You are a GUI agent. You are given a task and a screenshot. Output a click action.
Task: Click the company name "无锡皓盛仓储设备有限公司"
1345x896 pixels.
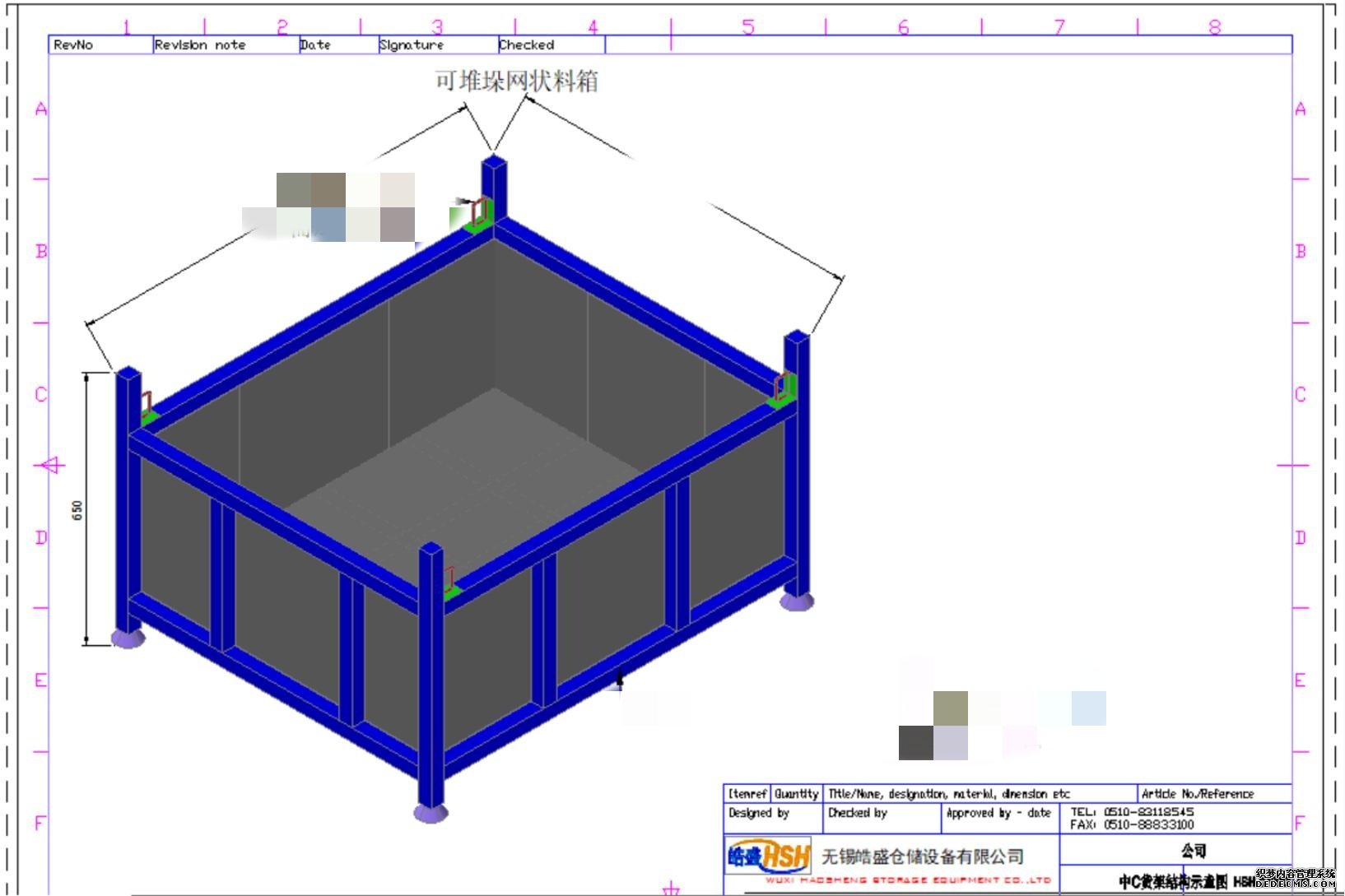[923, 857]
